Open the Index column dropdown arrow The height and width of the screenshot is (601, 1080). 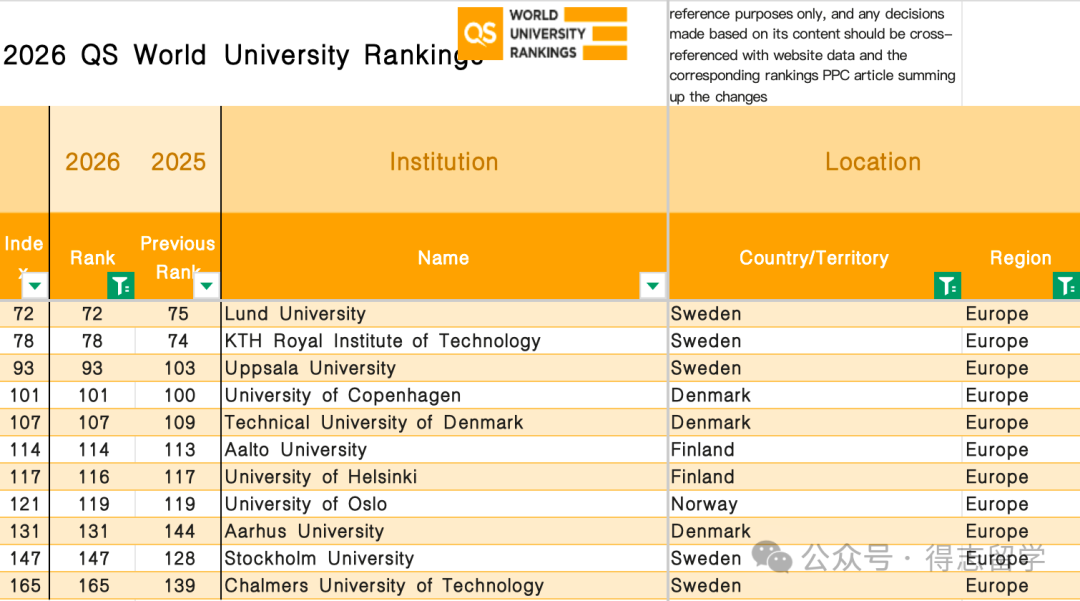click(x=35, y=286)
